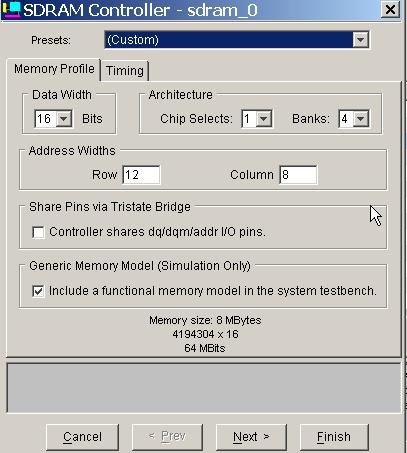Screen dimensions: 407x453
Task: Click the Next button
Action: [x=251, y=437]
